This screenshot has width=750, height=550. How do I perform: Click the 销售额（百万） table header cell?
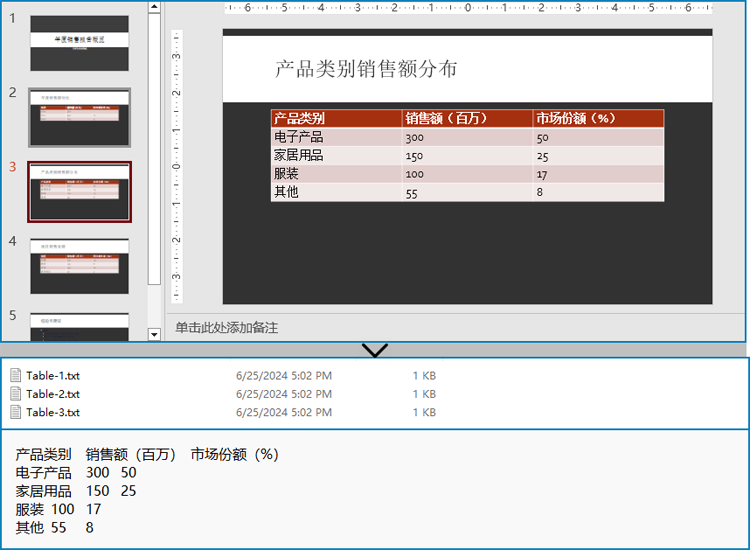point(467,119)
